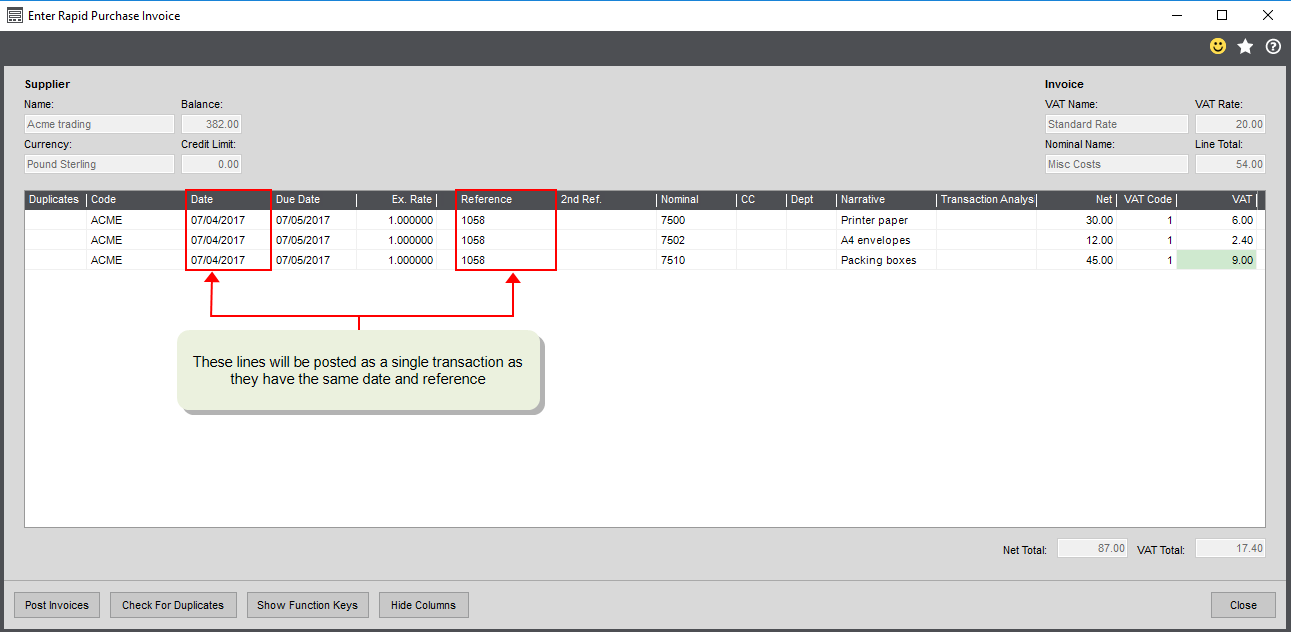The width and height of the screenshot is (1291, 632).
Task: Close the dialog using the Close button
Action: (1243, 605)
